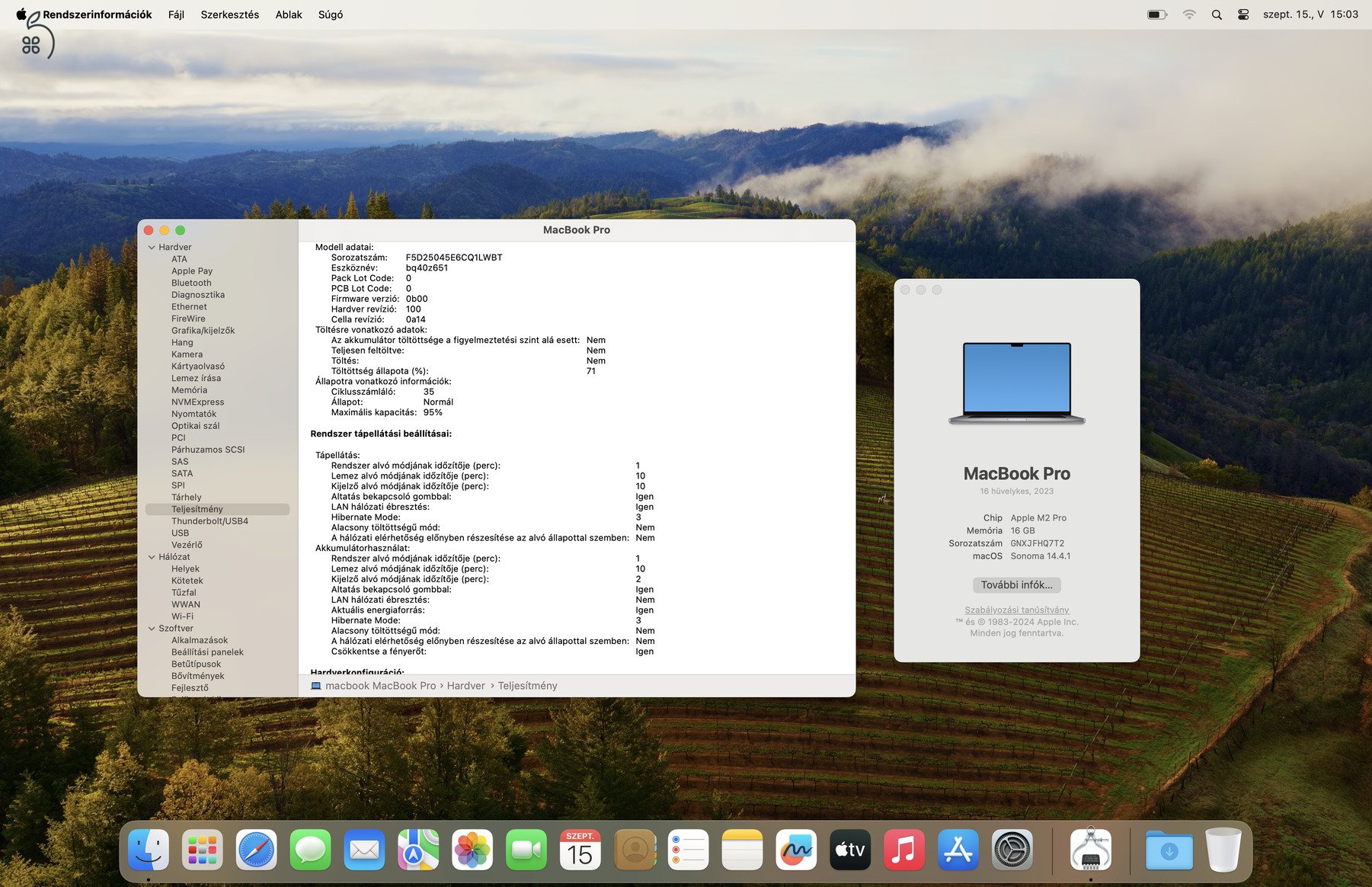Open Maps app in Dock

418,850
